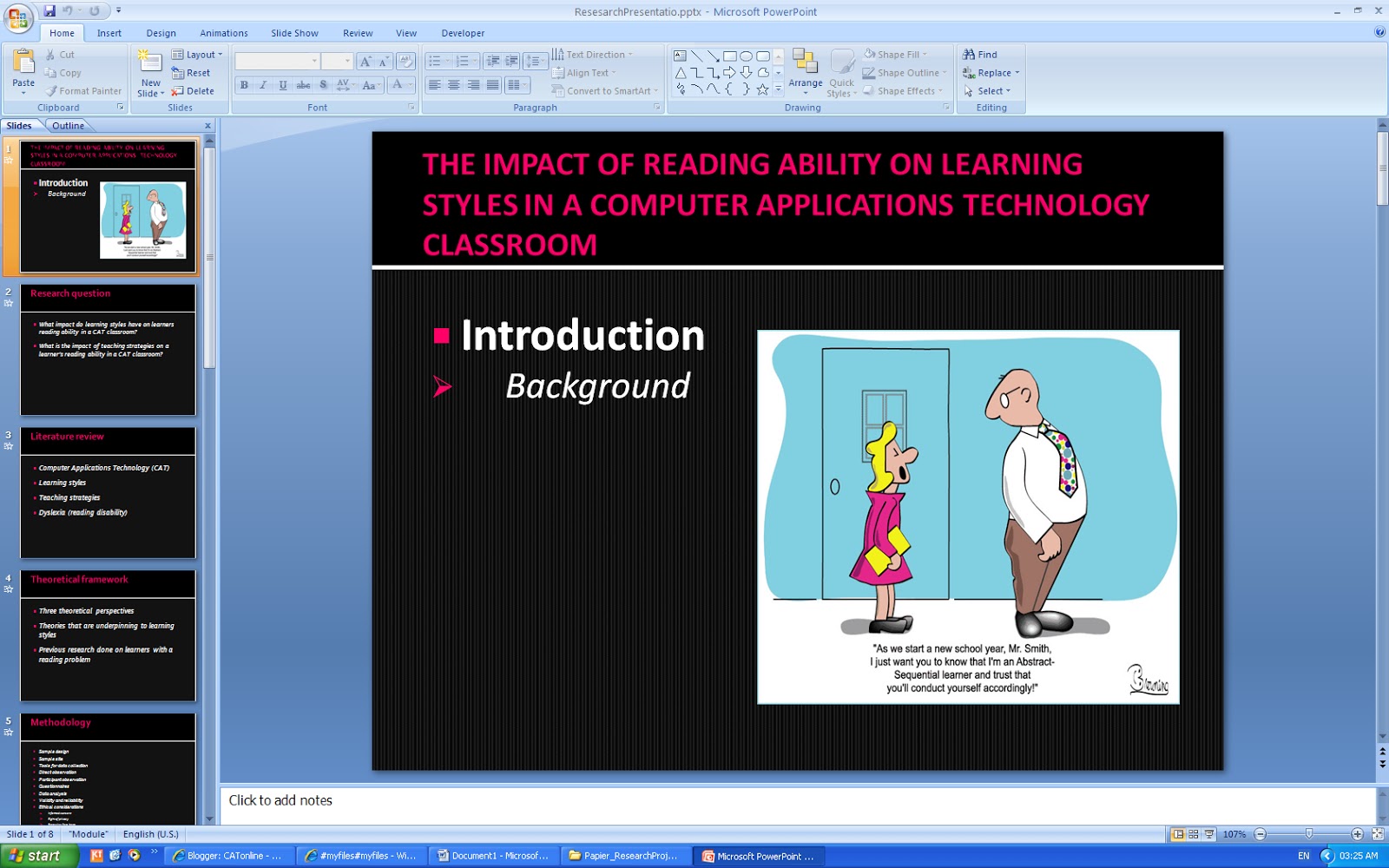Expand the shapes gallery More arrow
Viewport: 1389px width, 868px height.
click(x=779, y=89)
